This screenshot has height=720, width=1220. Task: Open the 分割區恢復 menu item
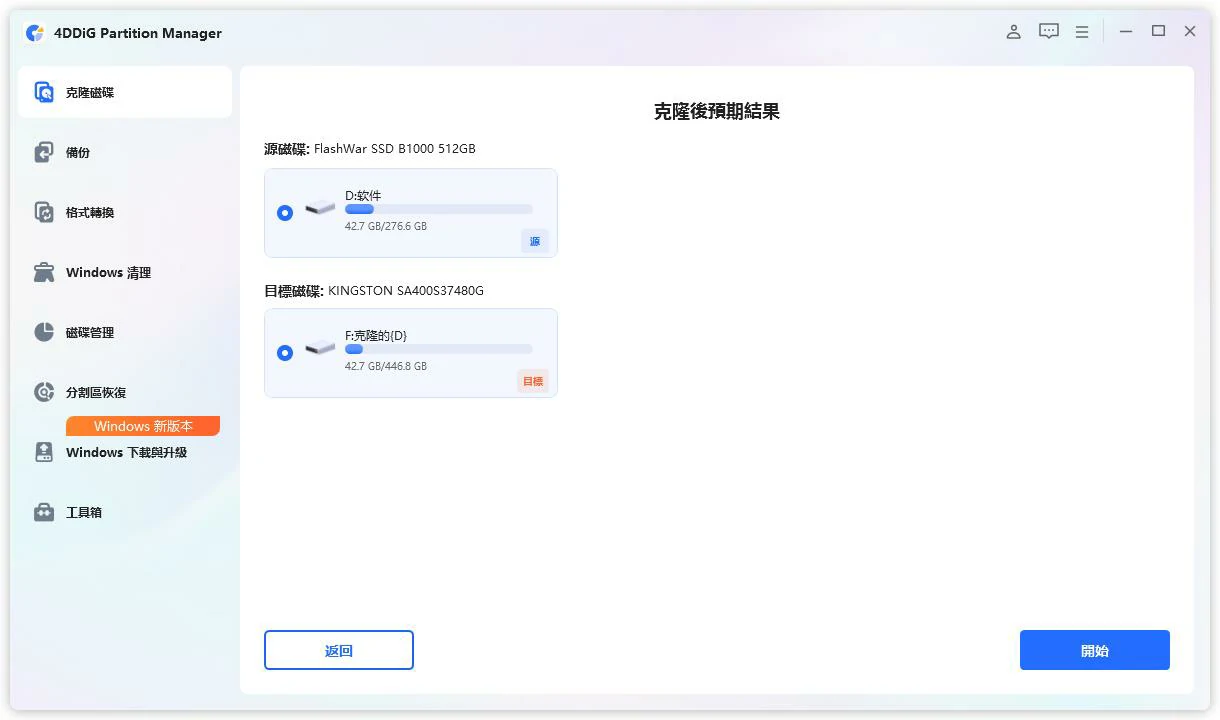point(125,392)
